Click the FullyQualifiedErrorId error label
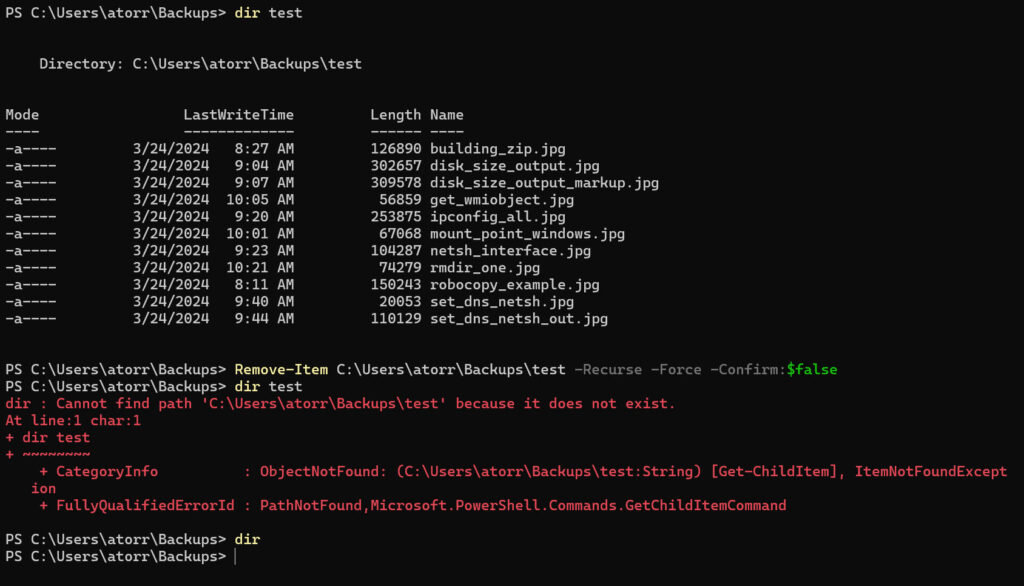The width and height of the screenshot is (1024, 586). 140,506
